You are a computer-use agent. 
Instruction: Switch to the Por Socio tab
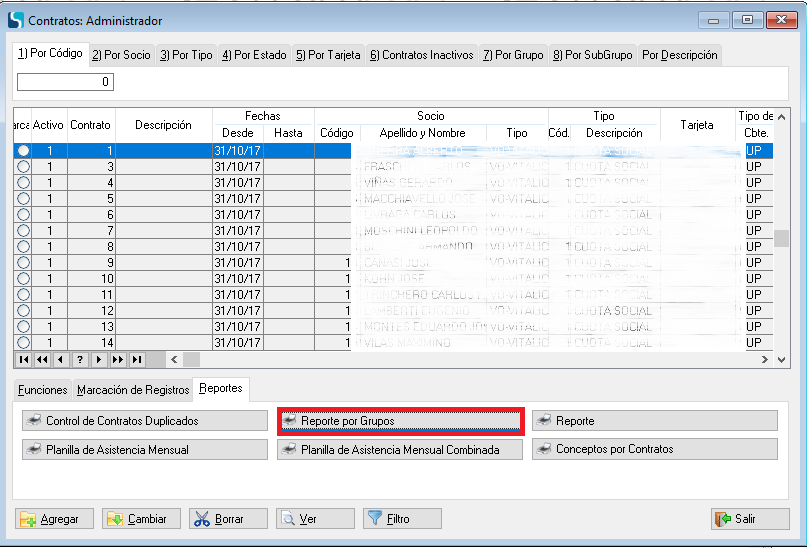[x=121, y=55]
